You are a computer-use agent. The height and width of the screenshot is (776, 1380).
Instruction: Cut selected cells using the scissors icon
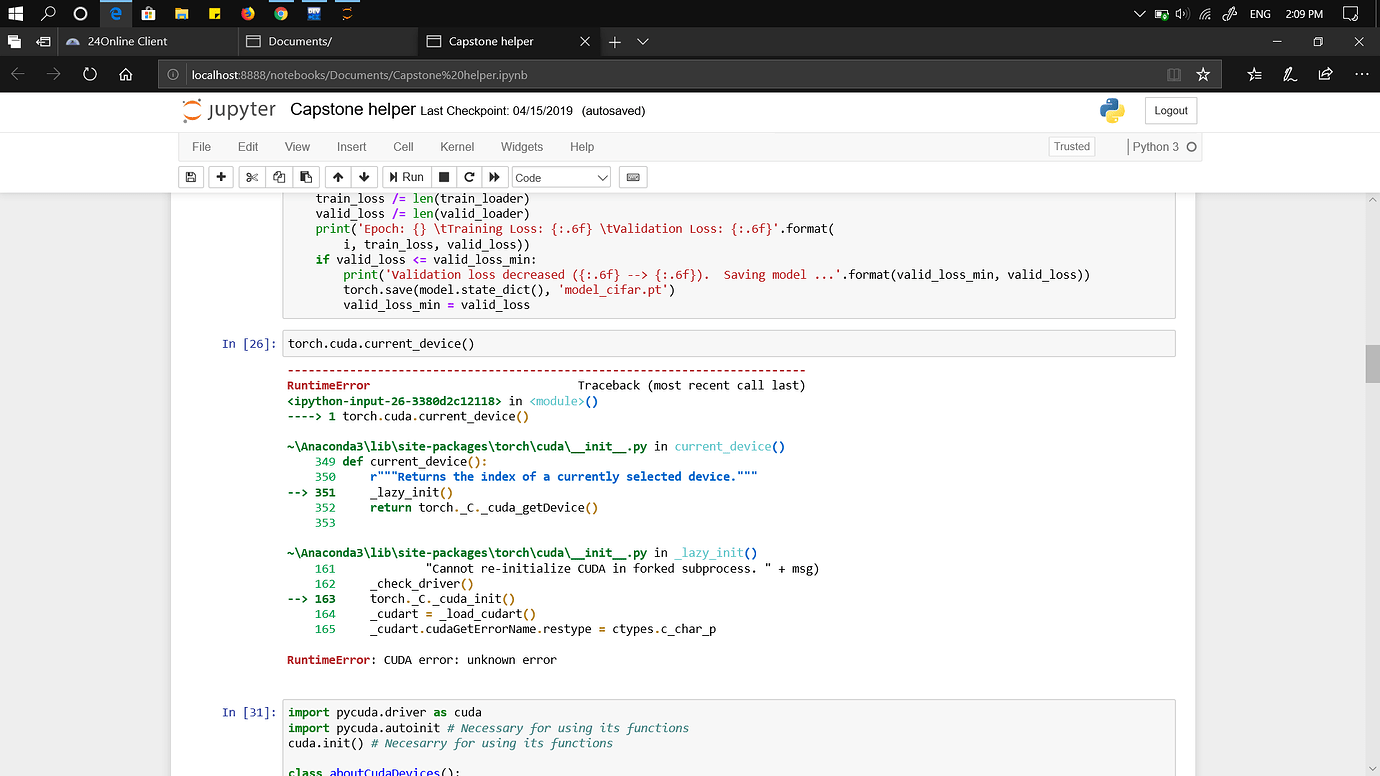(x=251, y=177)
